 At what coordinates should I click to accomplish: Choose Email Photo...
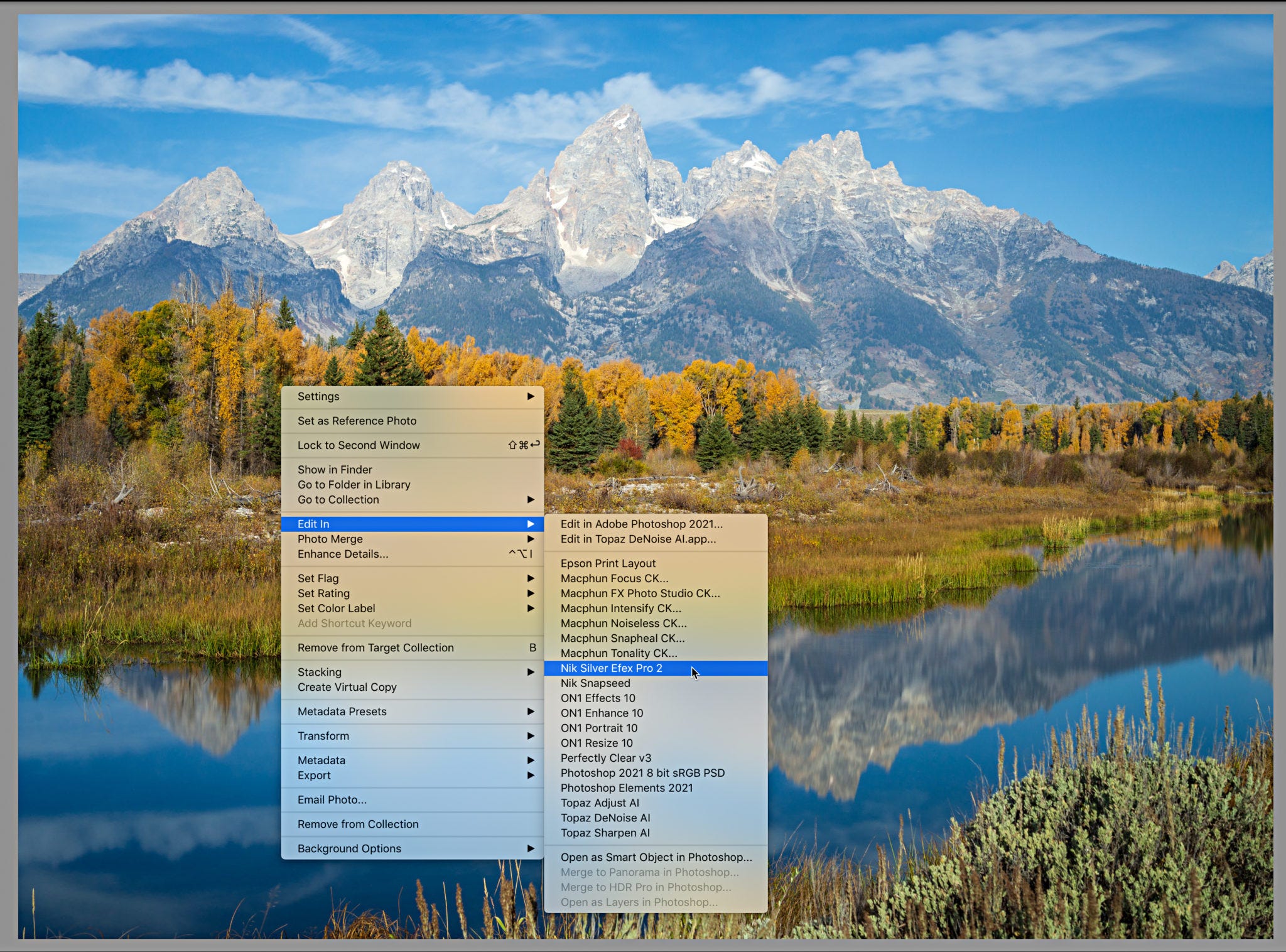(x=413, y=800)
